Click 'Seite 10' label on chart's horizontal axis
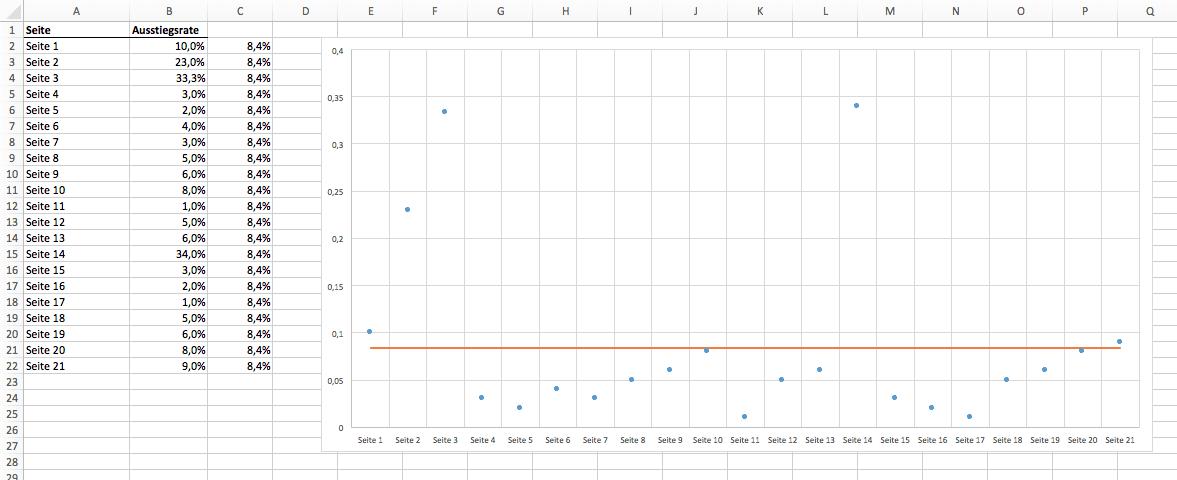1177x480 pixels. pos(707,440)
